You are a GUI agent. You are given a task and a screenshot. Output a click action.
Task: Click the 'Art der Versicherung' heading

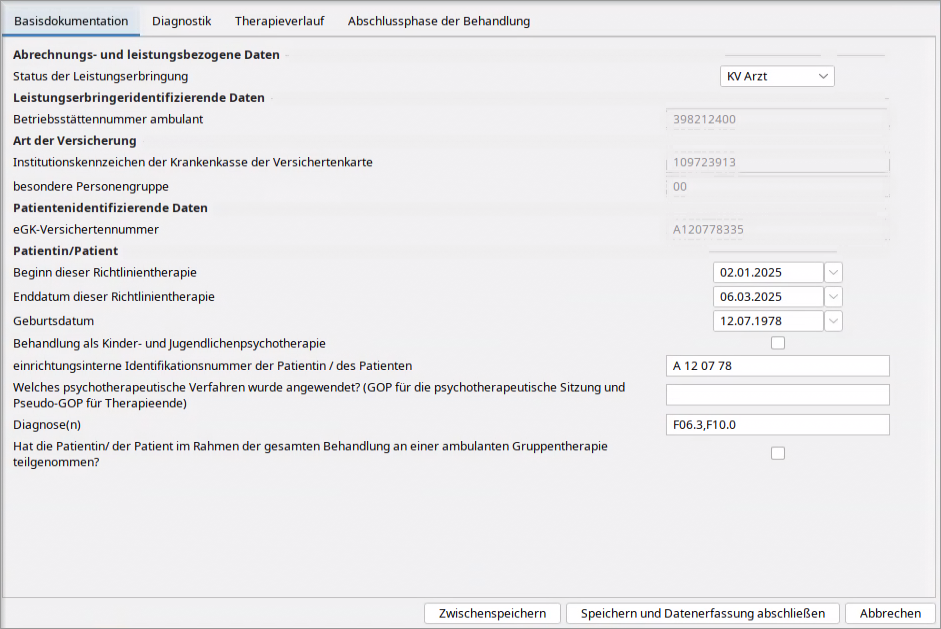pos(74,140)
